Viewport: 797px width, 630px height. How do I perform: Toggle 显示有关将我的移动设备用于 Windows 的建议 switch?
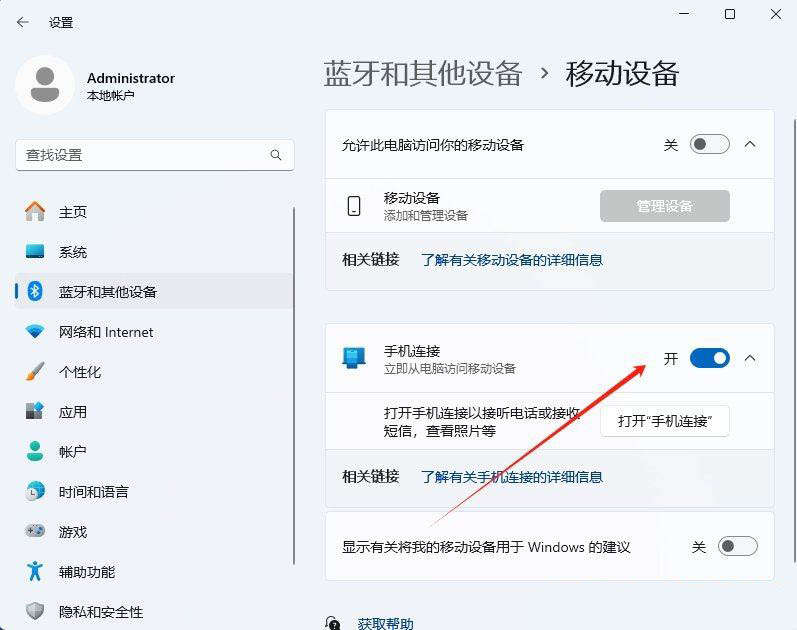pos(738,547)
